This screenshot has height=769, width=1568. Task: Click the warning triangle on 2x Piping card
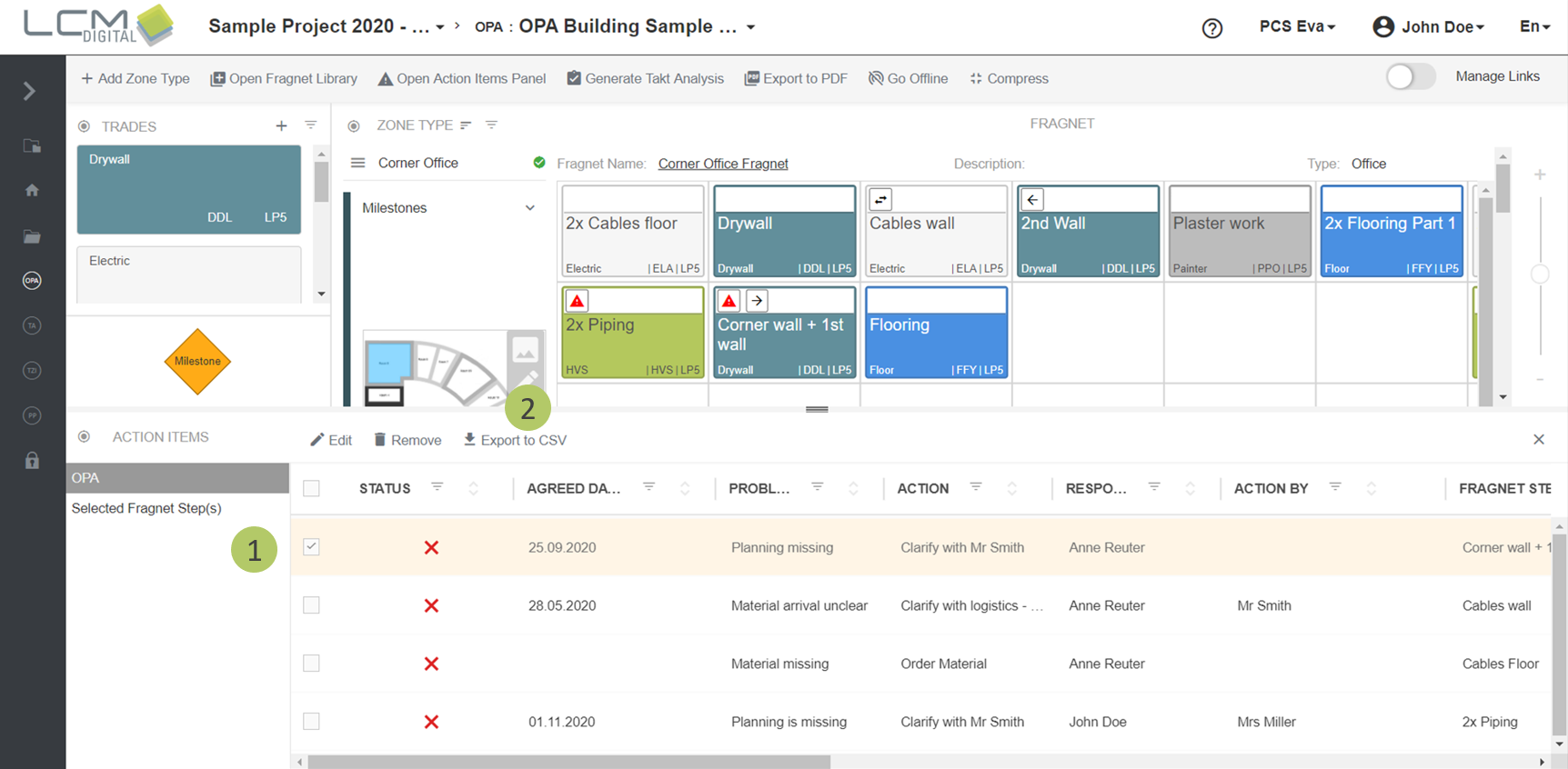(577, 301)
